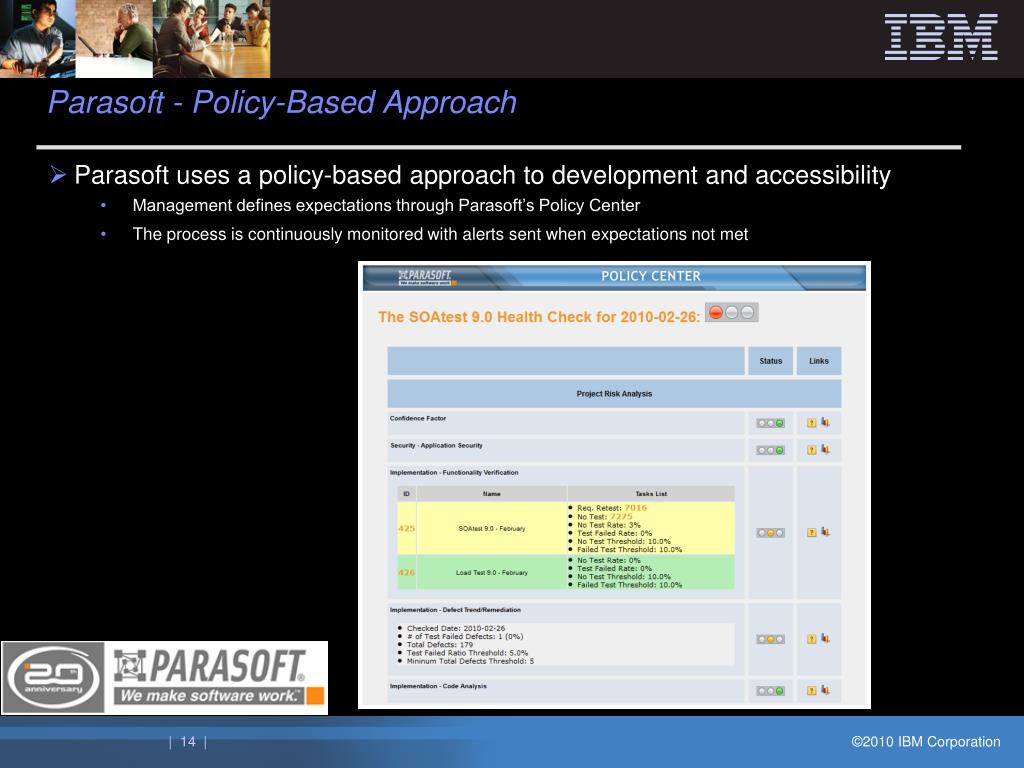Image resolution: width=1024 pixels, height=768 pixels.
Task: Click 'Implementation - Functionality Verification' label
Action: (454, 473)
